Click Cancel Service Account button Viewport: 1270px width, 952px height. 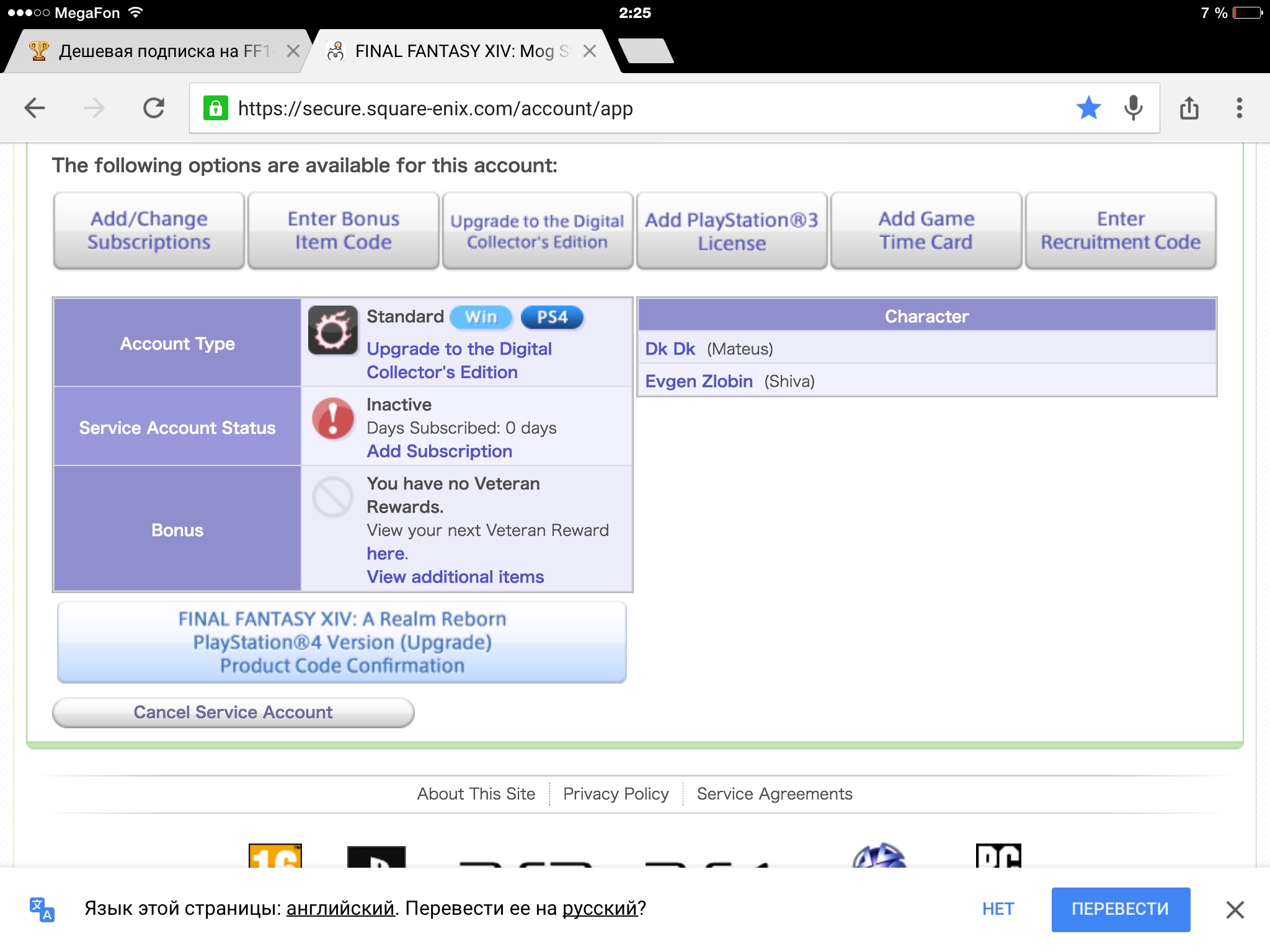pyautogui.click(x=233, y=712)
